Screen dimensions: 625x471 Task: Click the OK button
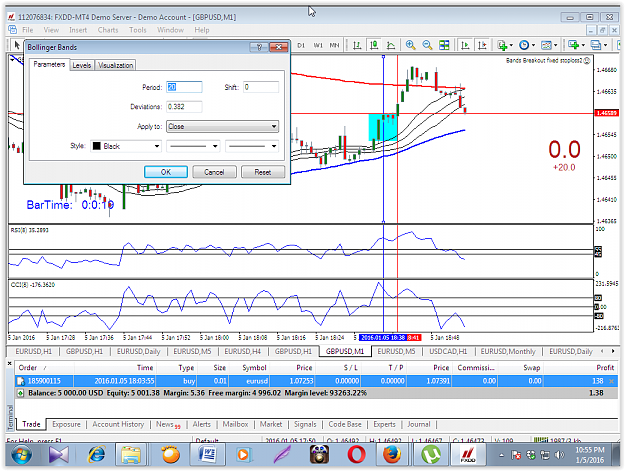pyautogui.click(x=166, y=172)
